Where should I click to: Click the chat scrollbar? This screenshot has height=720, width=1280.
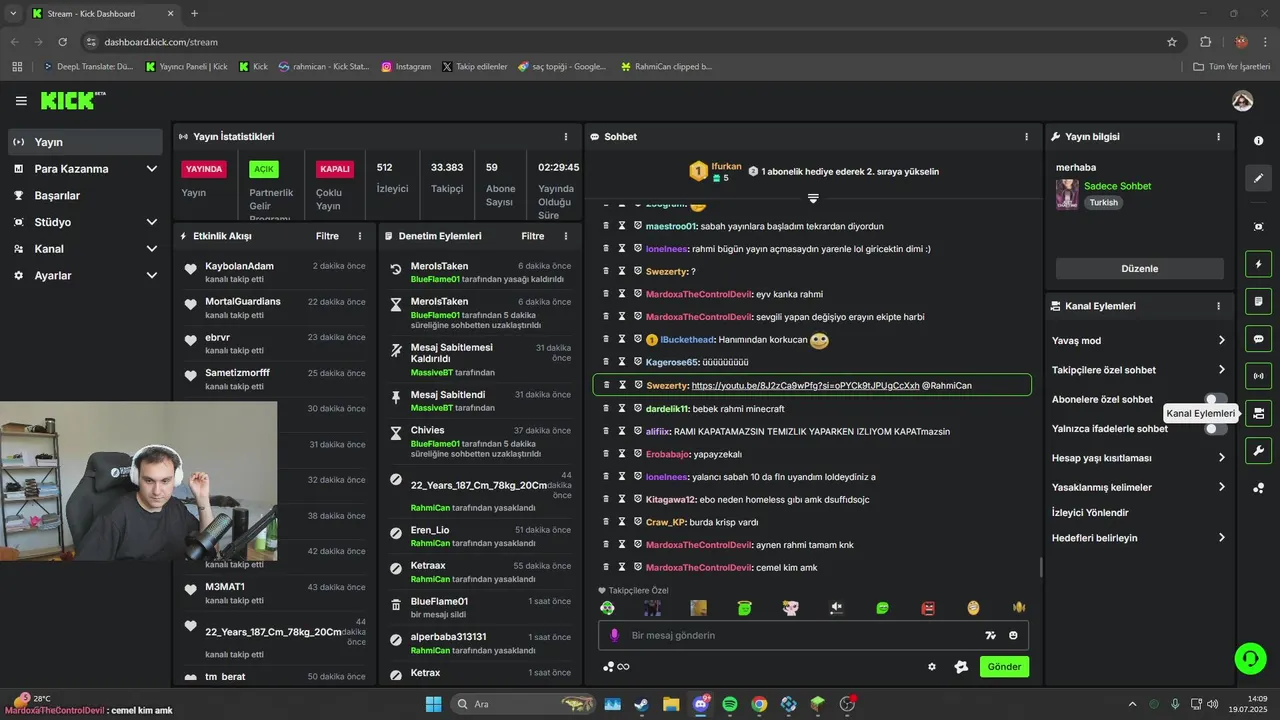click(x=1040, y=567)
